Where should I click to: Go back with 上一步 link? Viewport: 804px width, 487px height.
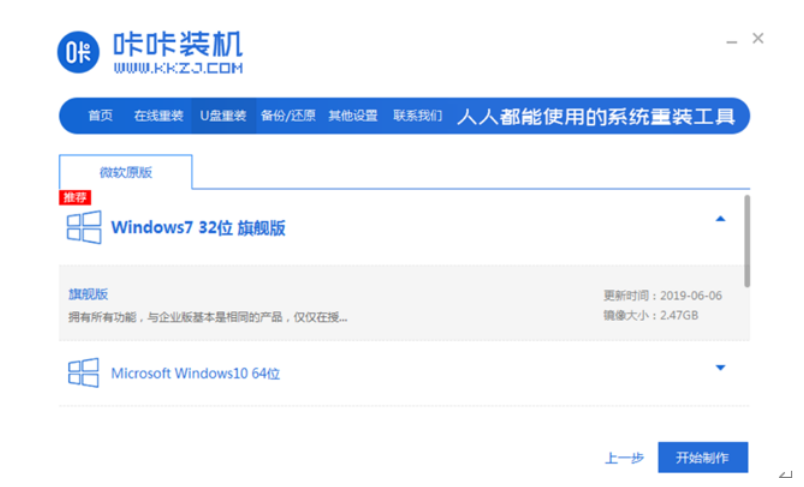624,458
